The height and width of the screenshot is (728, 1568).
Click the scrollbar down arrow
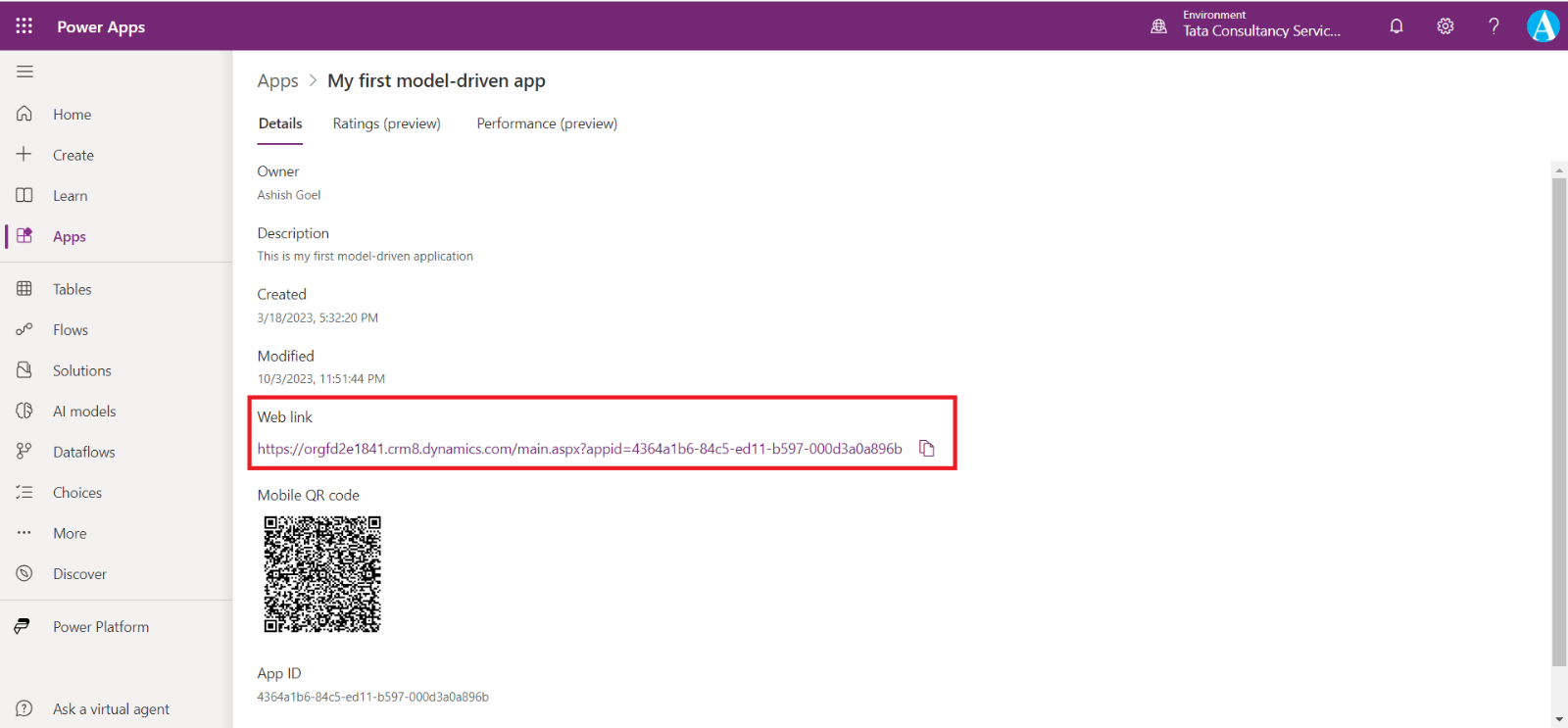tap(1559, 719)
